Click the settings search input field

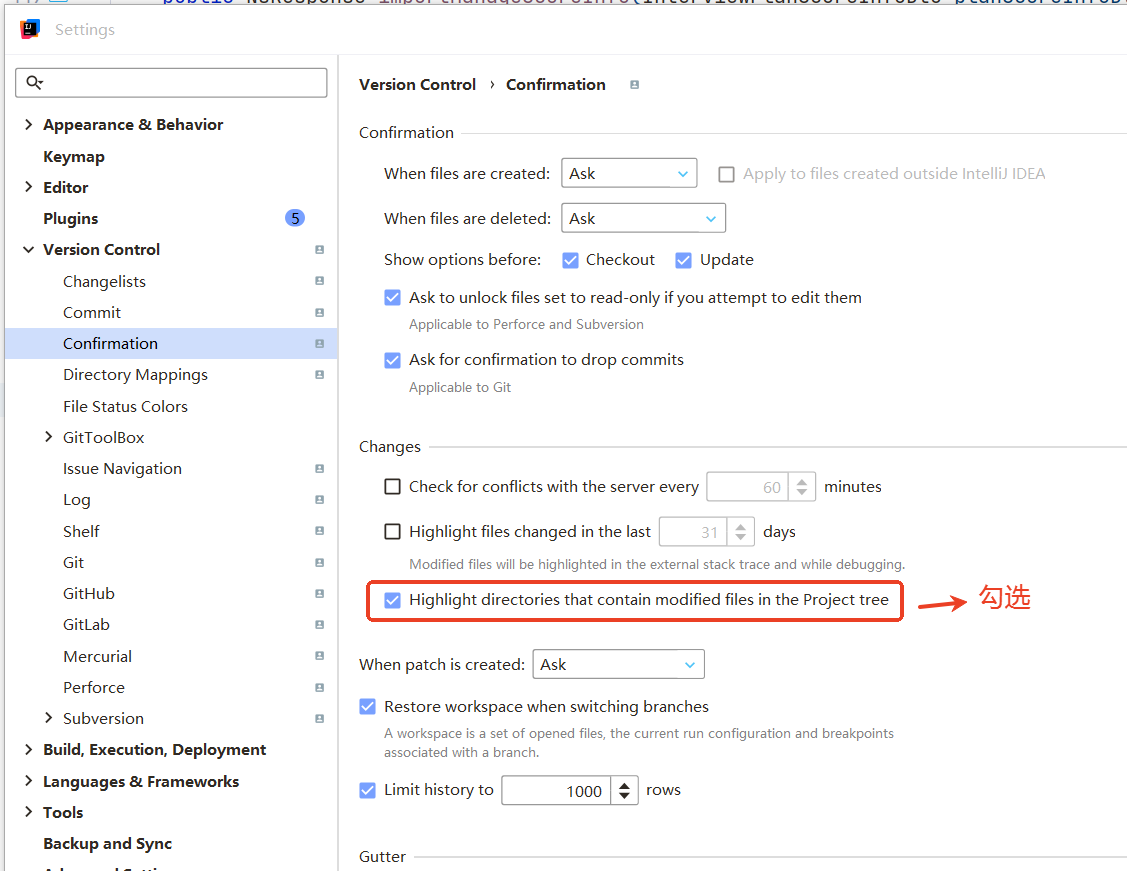point(171,83)
